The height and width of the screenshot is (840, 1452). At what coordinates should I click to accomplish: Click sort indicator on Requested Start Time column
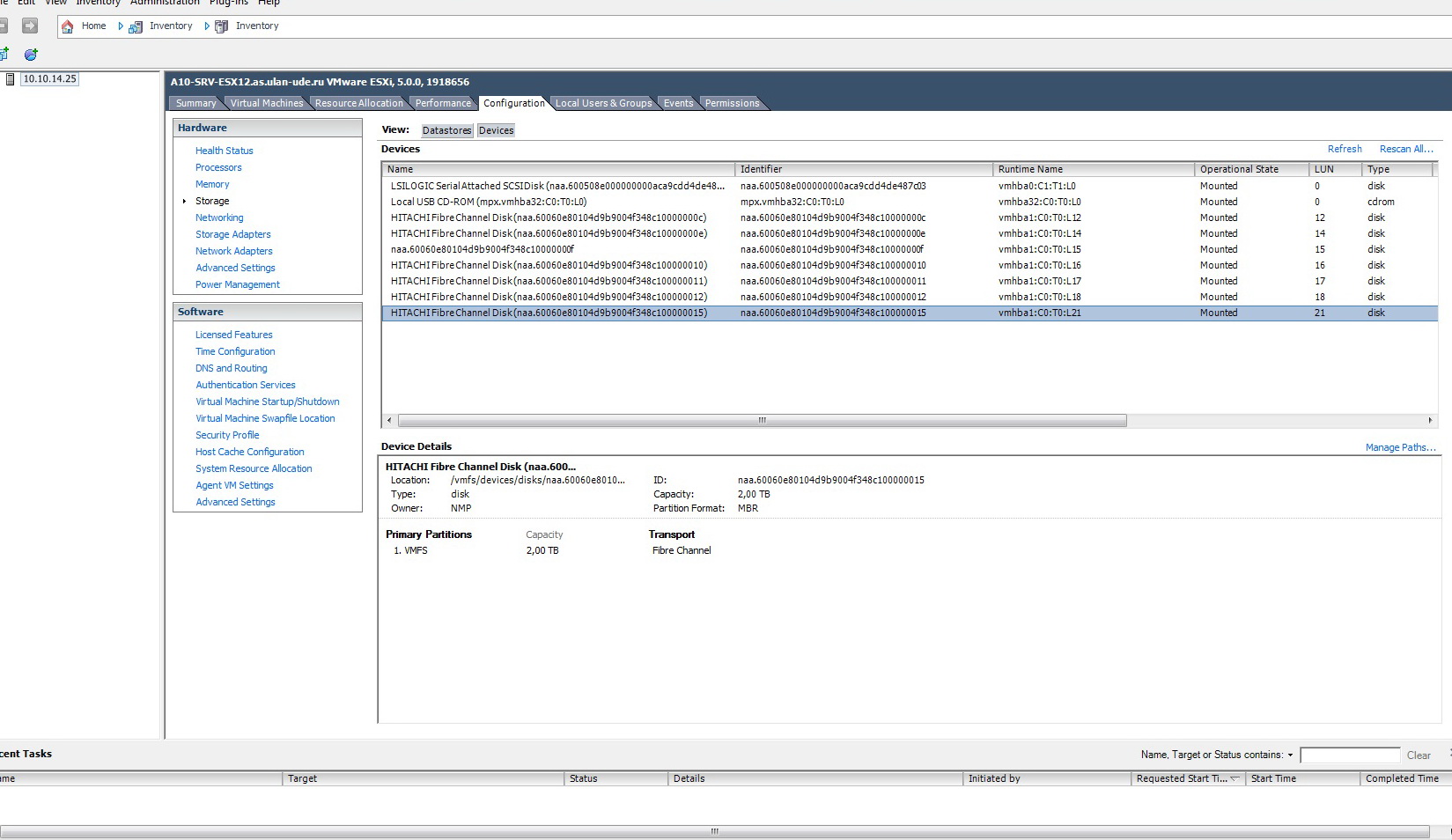point(1235,778)
